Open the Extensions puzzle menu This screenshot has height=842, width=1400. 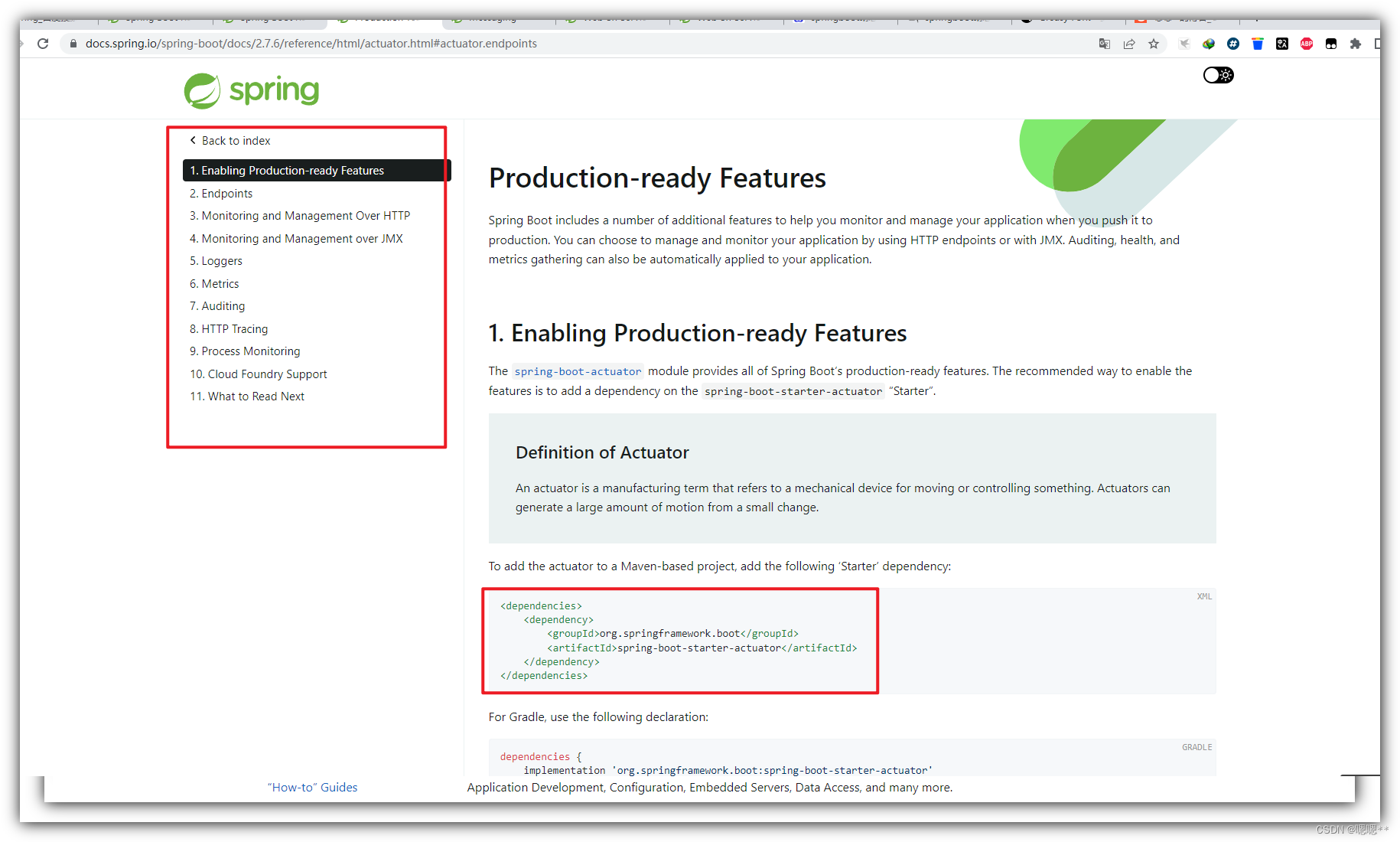pyautogui.click(x=1356, y=44)
